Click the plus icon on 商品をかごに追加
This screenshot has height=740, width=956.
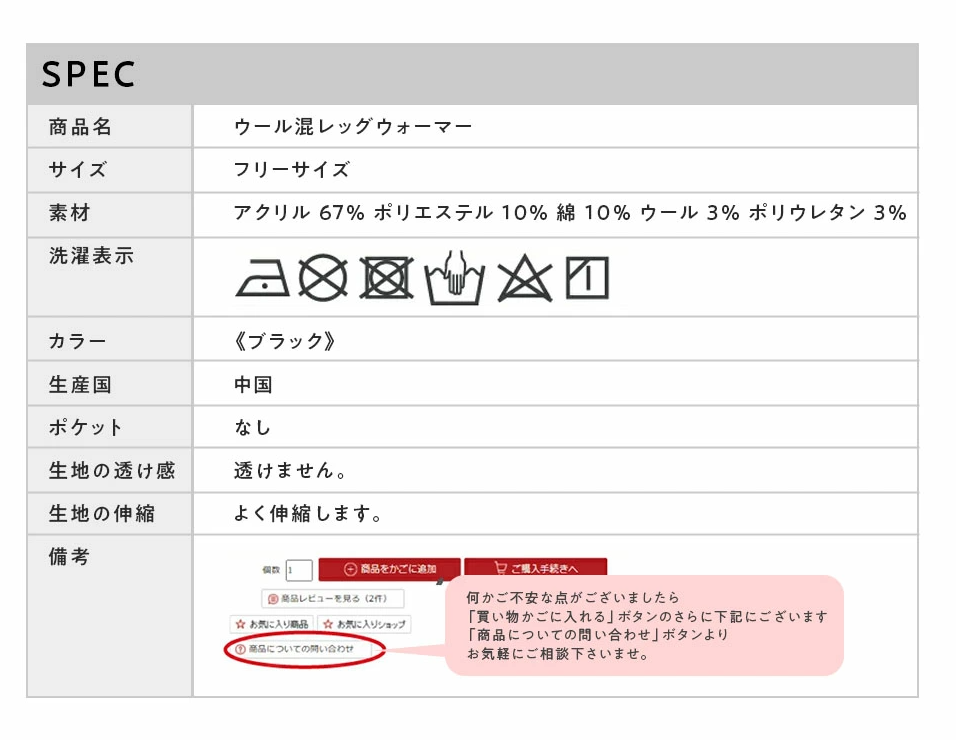350,570
